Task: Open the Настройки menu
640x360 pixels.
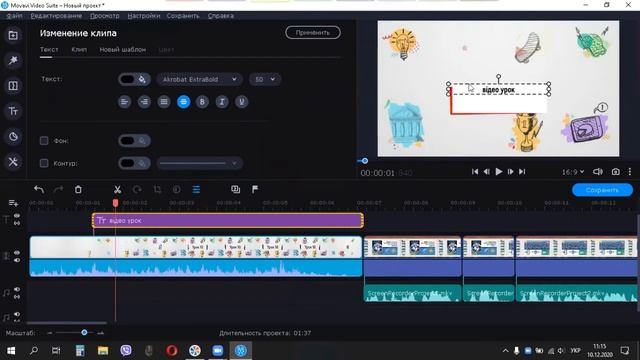Action: [144, 16]
